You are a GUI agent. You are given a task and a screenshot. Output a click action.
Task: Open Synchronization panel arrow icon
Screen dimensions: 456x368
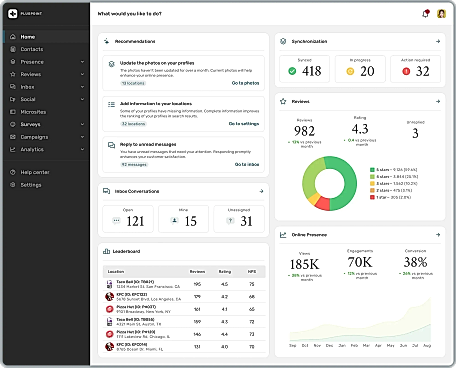[438, 41]
